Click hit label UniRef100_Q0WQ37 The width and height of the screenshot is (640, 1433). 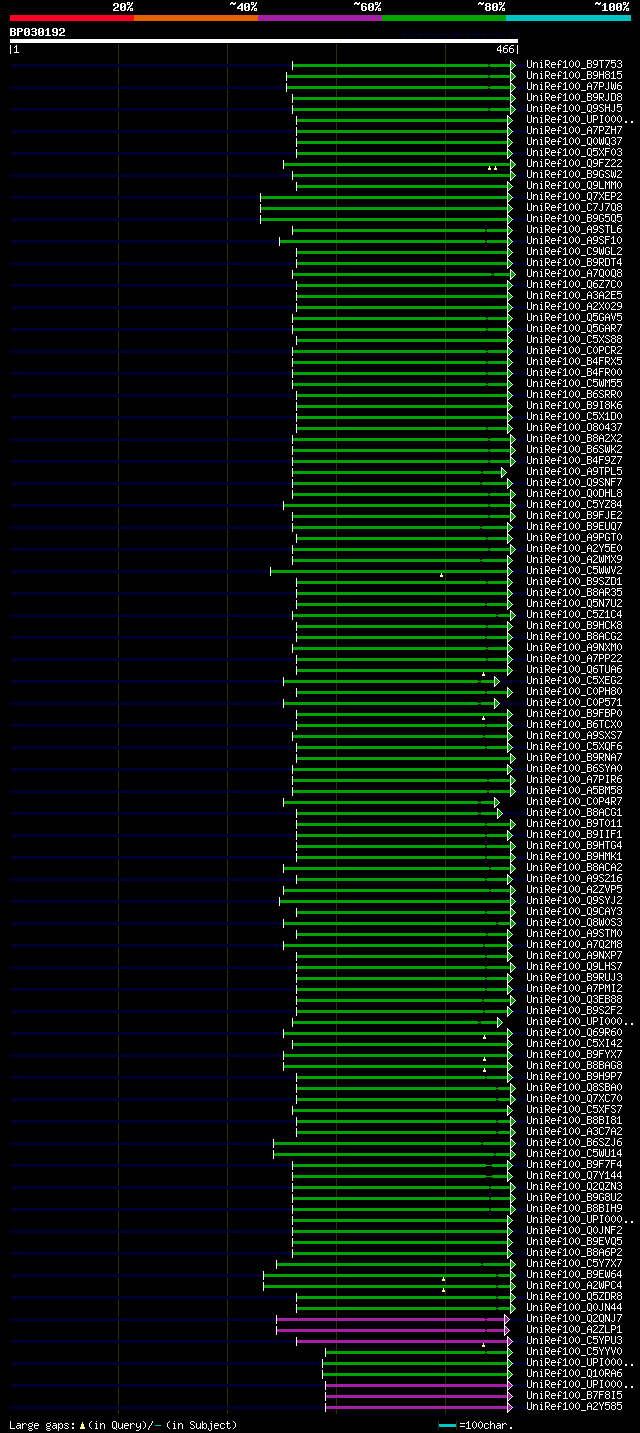point(574,142)
